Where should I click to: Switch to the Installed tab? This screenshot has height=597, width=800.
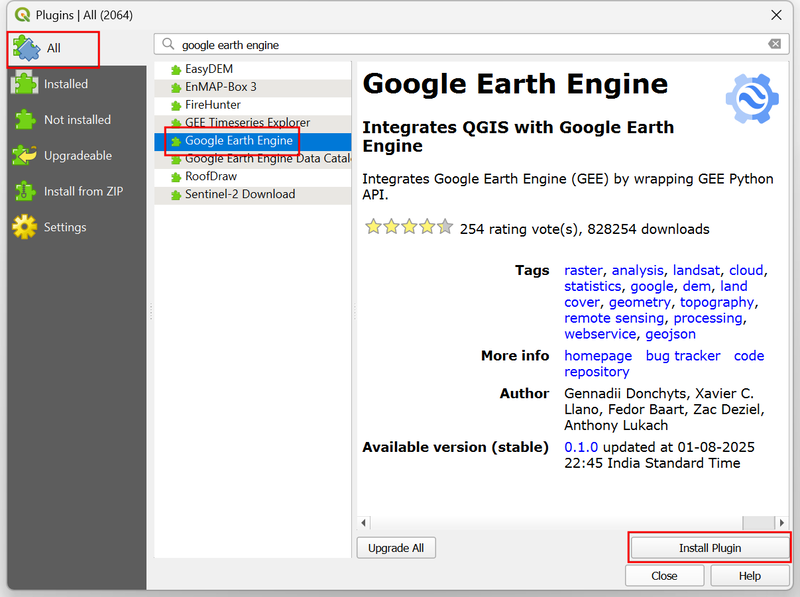tap(77, 84)
